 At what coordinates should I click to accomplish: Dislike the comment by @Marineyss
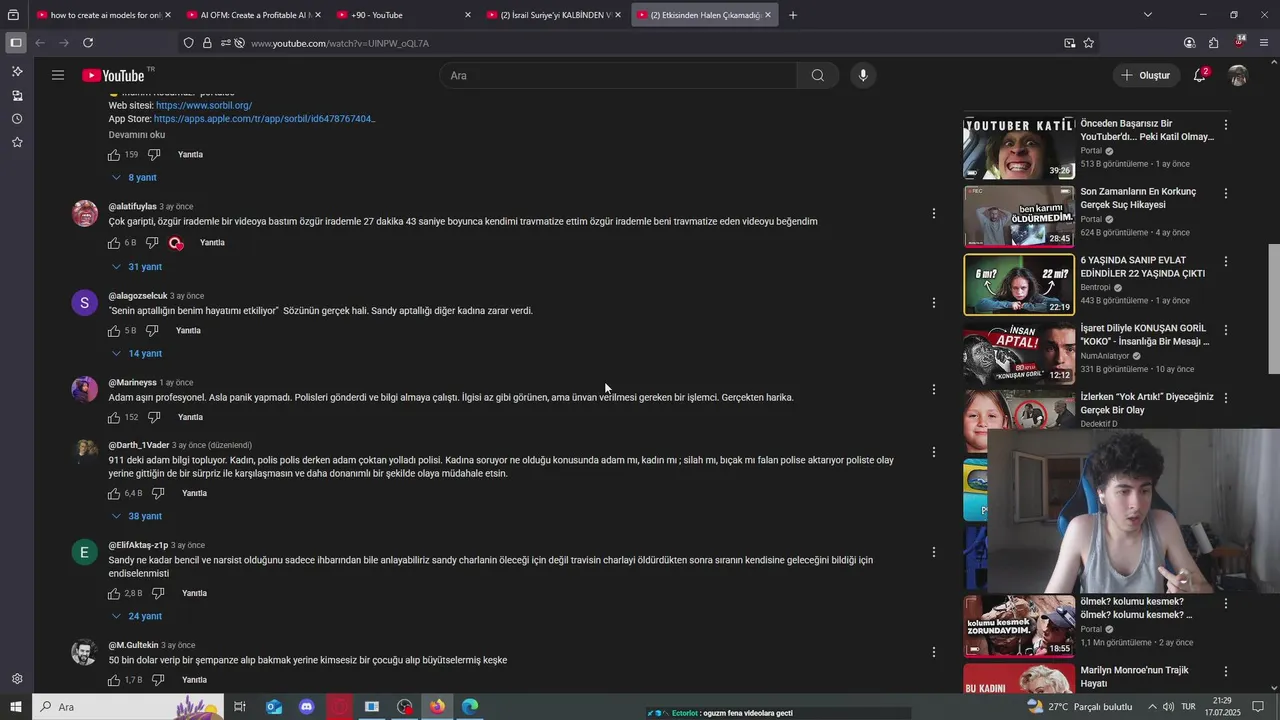pos(154,417)
